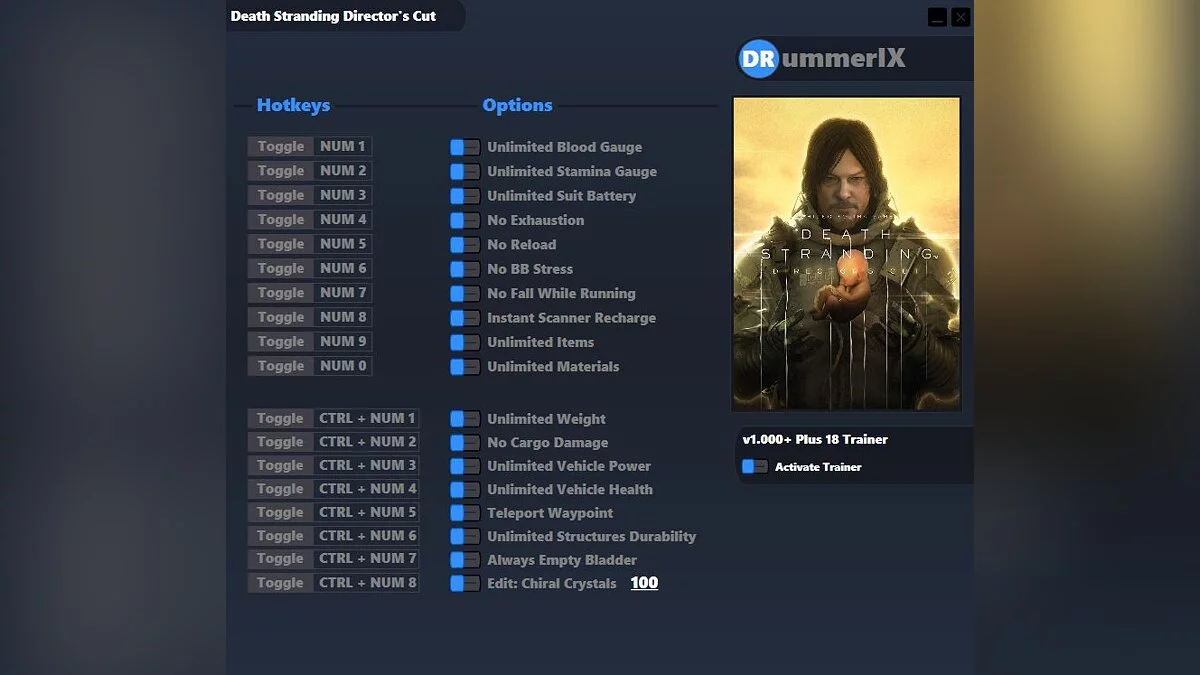Select the Toggle NUM 0 hotkey binding
The image size is (1200, 675).
point(309,366)
